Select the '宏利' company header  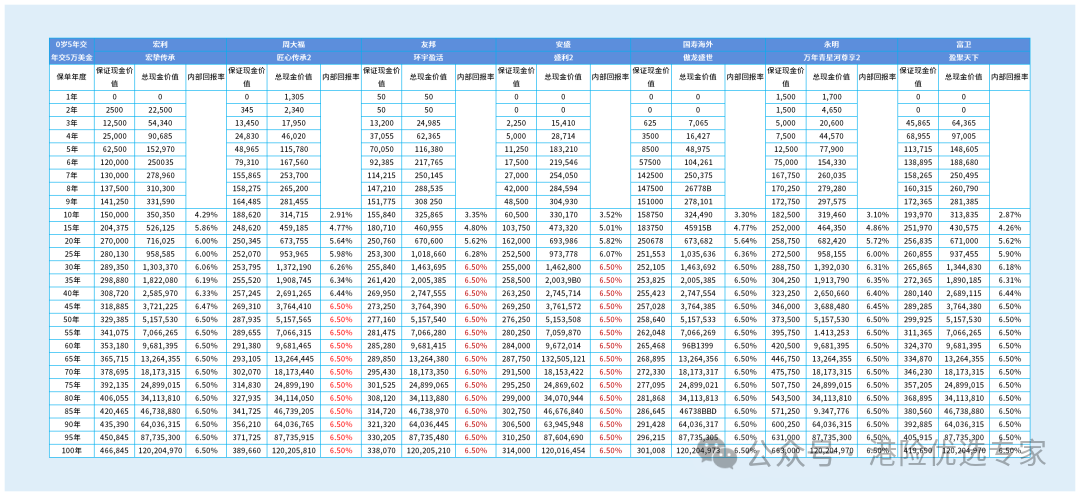coord(160,43)
